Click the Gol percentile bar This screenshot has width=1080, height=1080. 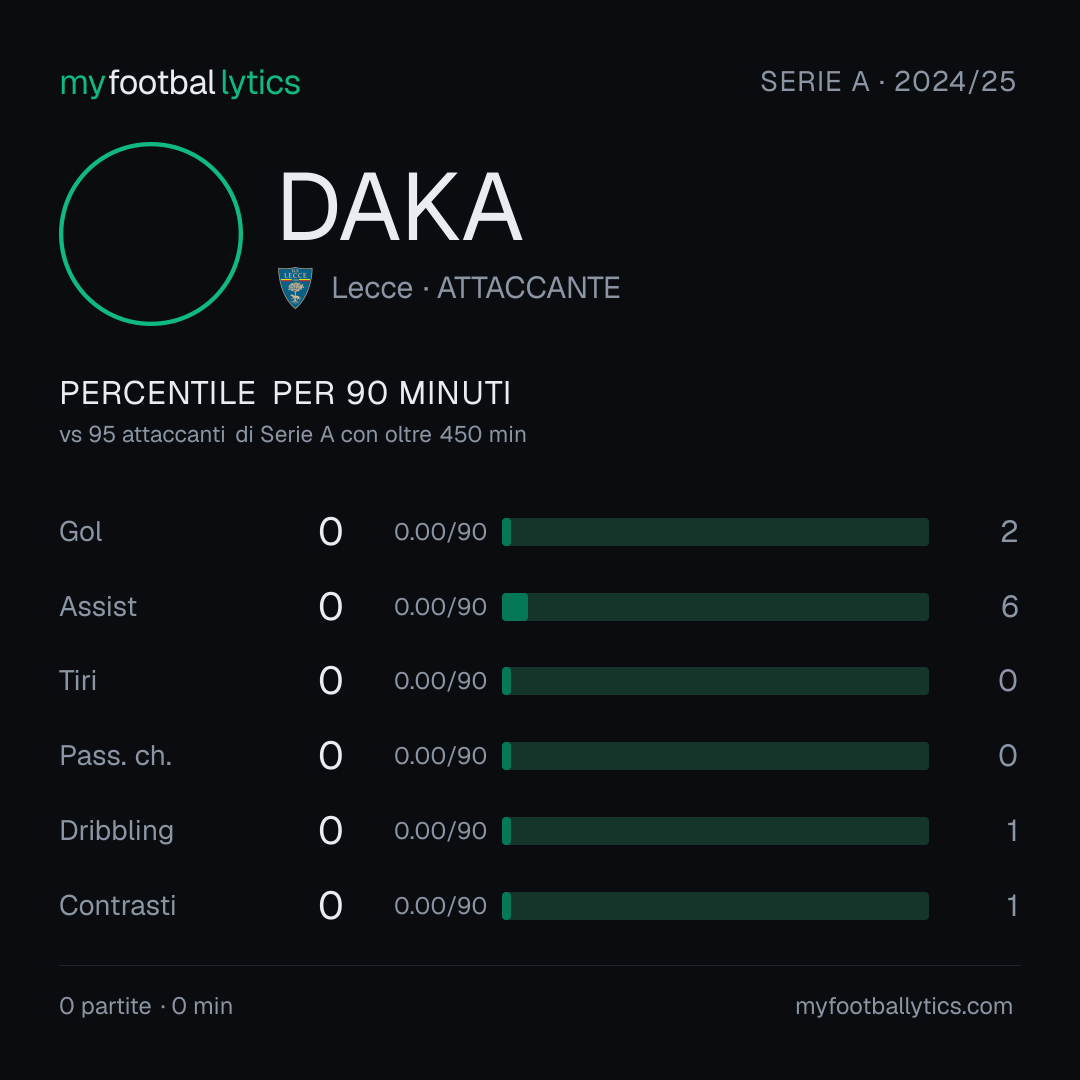pos(715,532)
